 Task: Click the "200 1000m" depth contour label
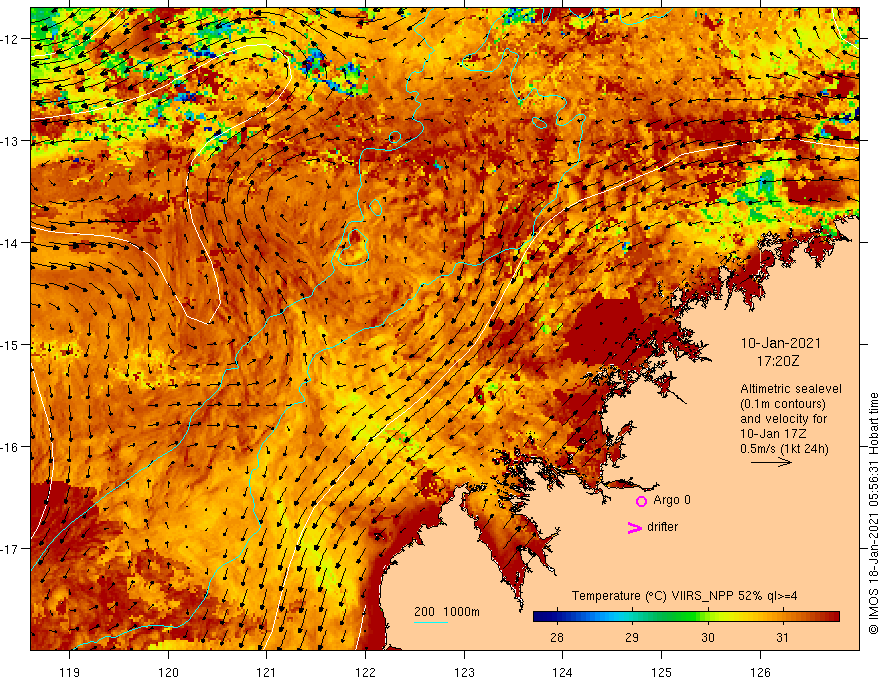pyautogui.click(x=447, y=612)
